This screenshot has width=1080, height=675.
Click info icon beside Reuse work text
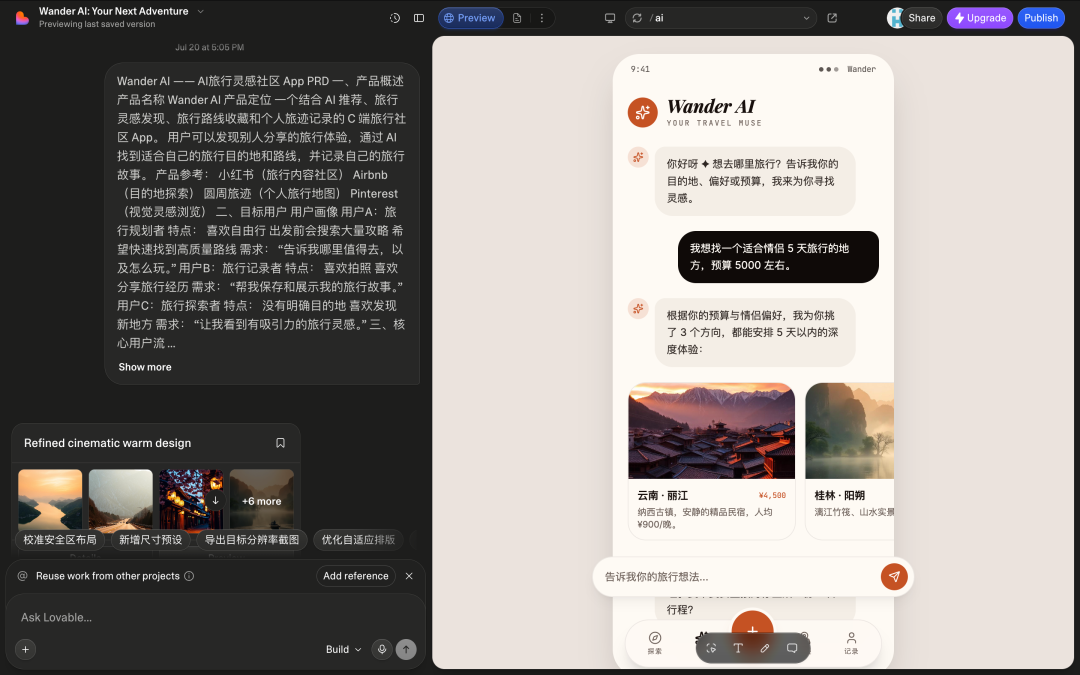tap(189, 576)
